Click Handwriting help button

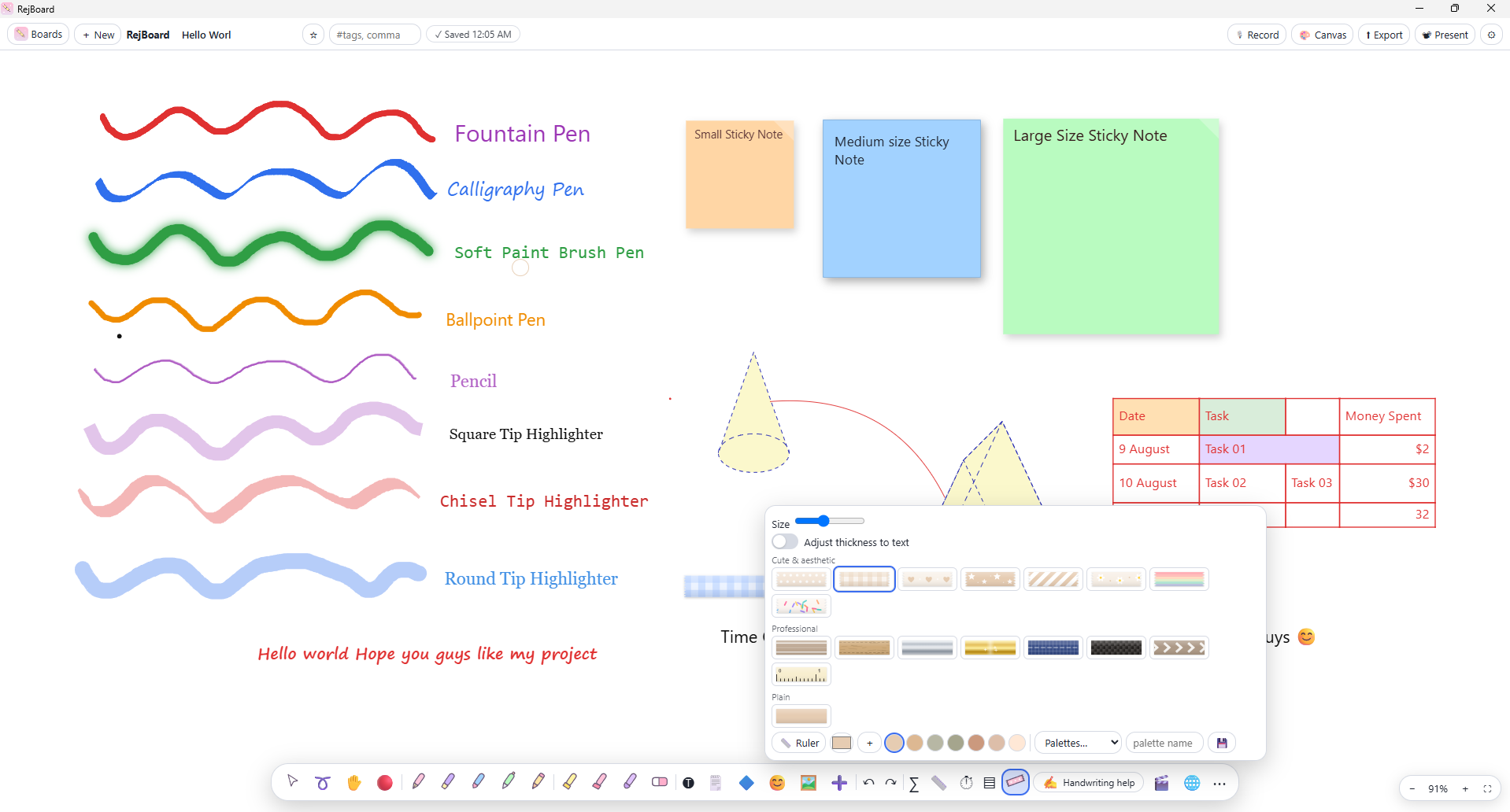(x=1090, y=783)
